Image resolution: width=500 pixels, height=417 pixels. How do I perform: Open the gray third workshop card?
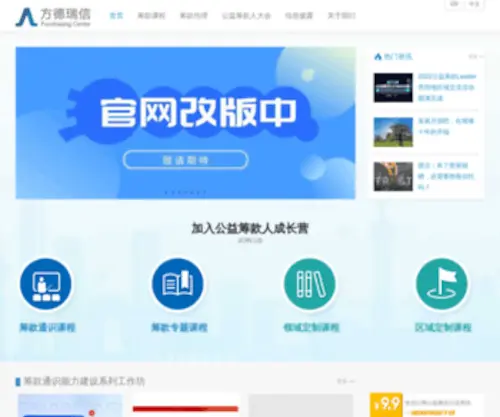(301, 405)
